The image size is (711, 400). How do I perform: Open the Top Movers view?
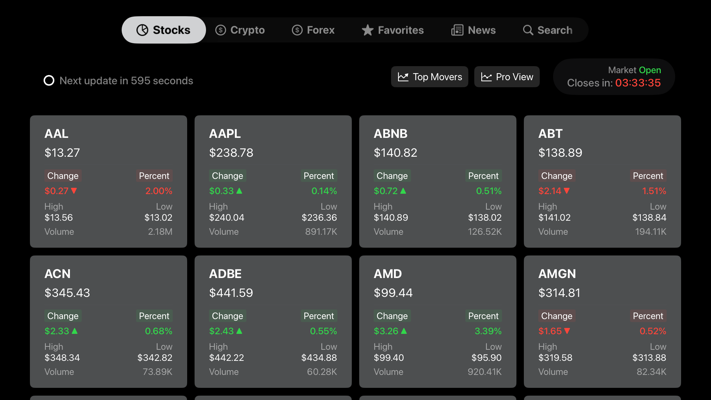(x=429, y=77)
